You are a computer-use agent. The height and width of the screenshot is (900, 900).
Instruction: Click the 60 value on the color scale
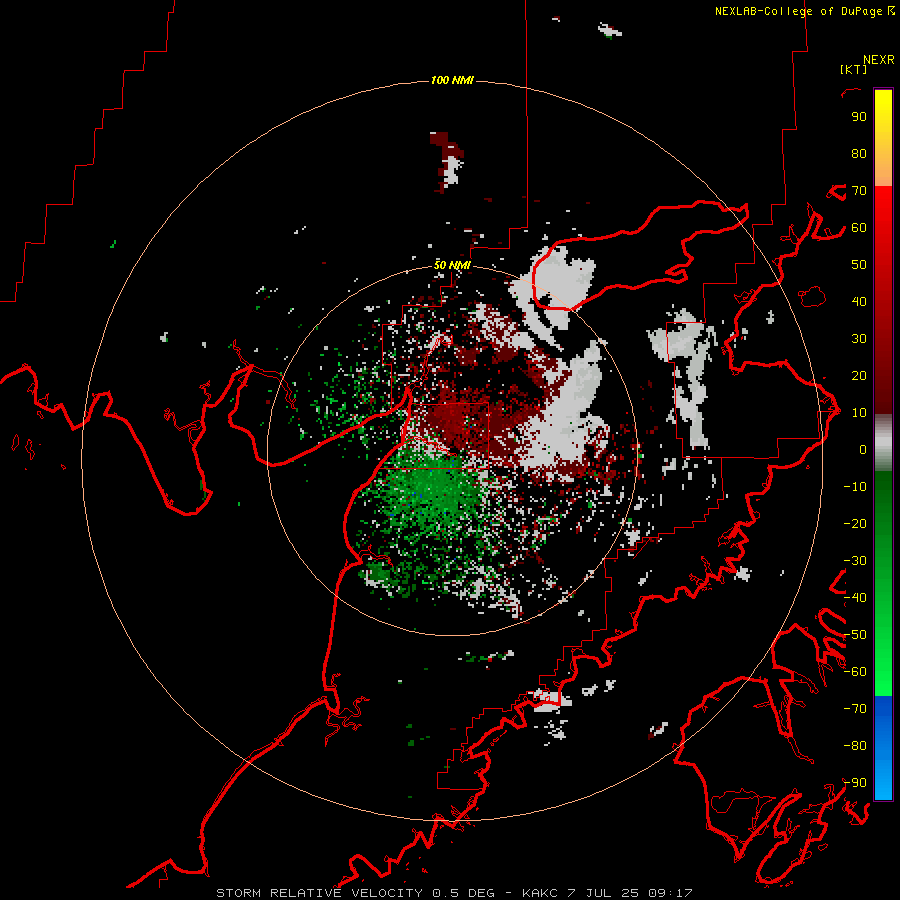(859, 228)
